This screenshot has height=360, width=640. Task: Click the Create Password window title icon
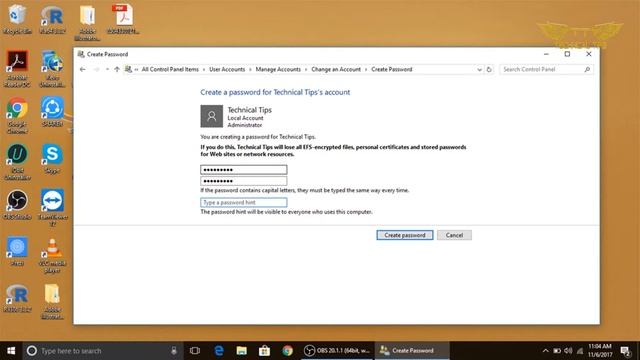81,54
